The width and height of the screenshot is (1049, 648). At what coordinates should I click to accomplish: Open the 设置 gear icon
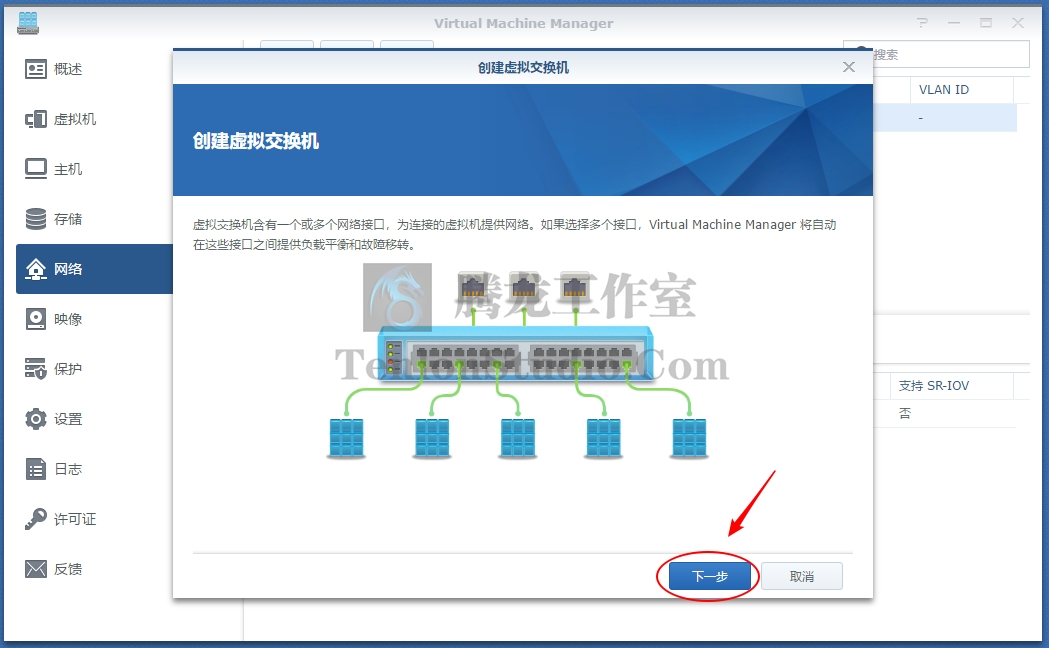coord(35,419)
